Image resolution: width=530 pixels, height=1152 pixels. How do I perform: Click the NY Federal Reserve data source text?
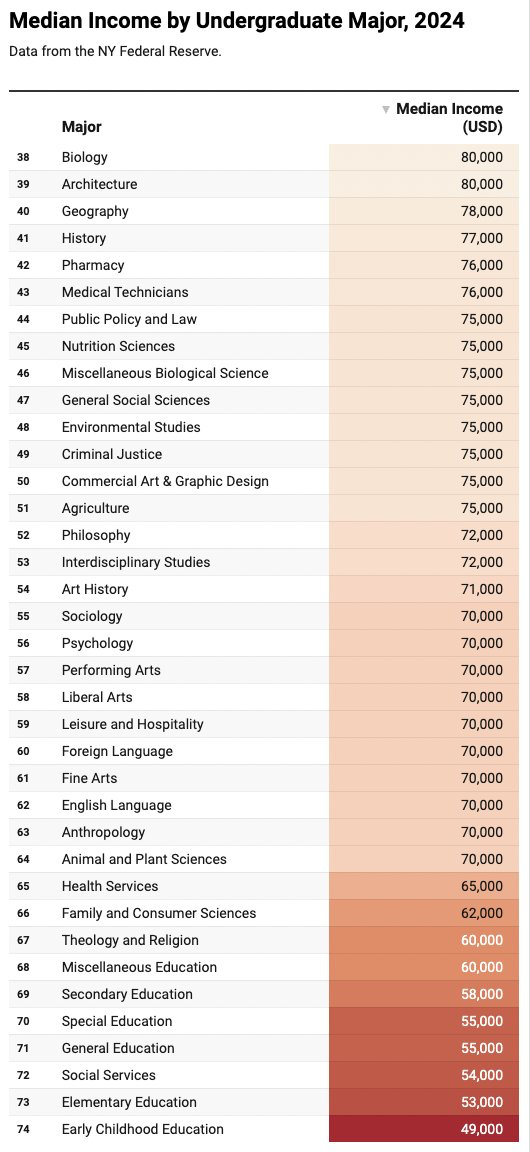(x=115, y=52)
